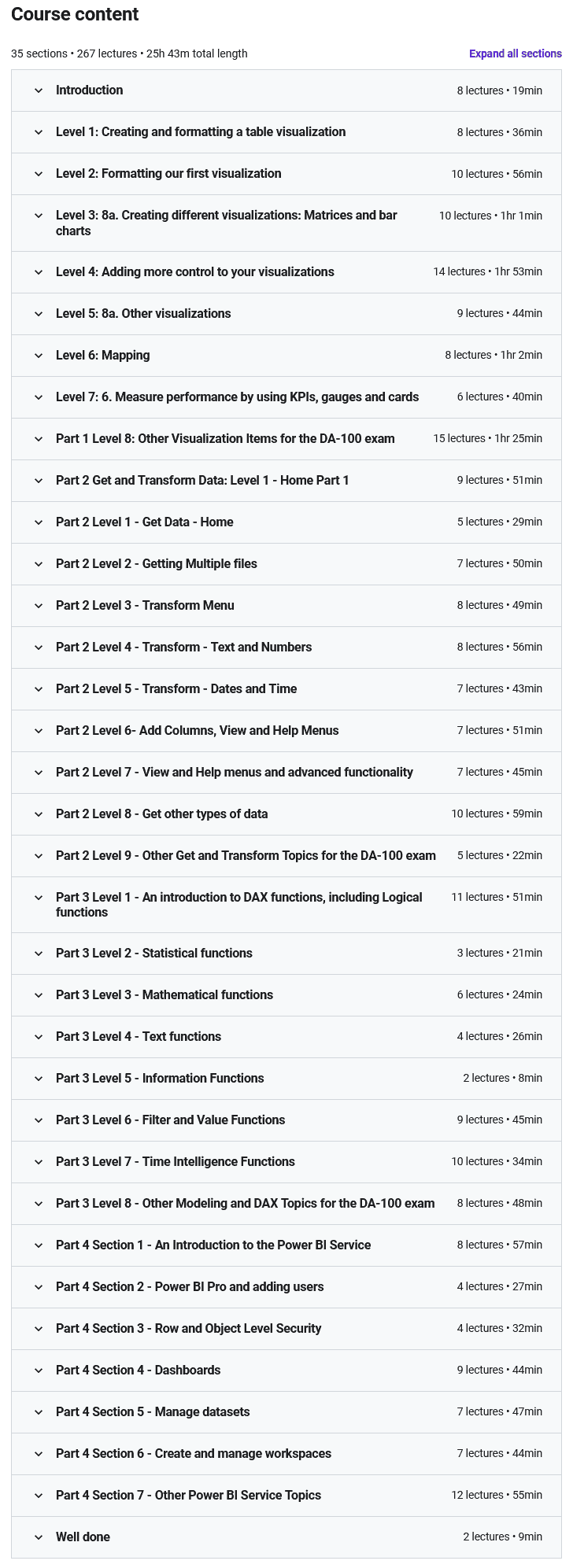Screen dimensions: 573x1568
Task: Expand chevron for Part 3 Level 1 DAX introduction
Action: (39, 898)
